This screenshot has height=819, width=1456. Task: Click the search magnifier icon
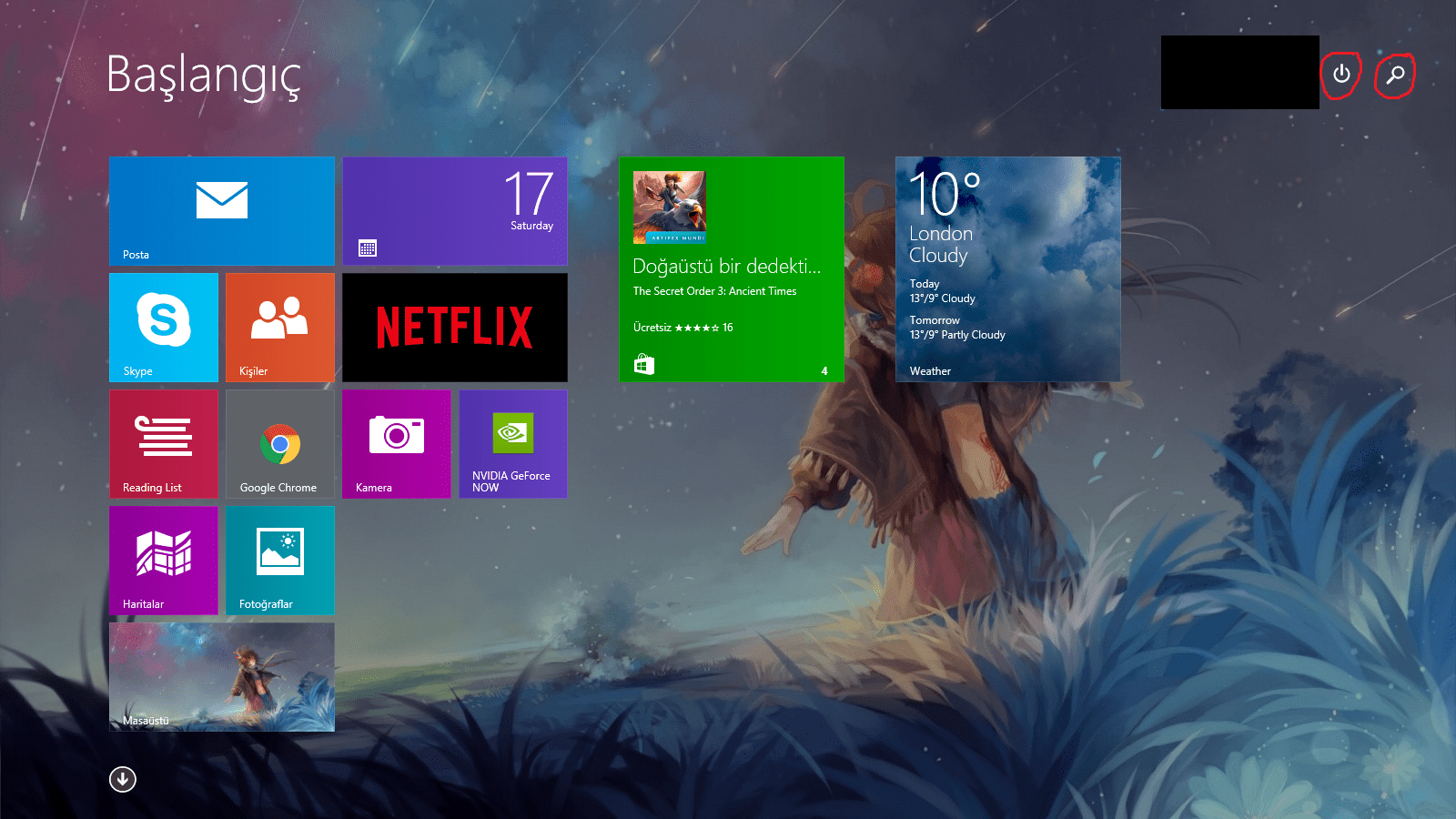1395,75
